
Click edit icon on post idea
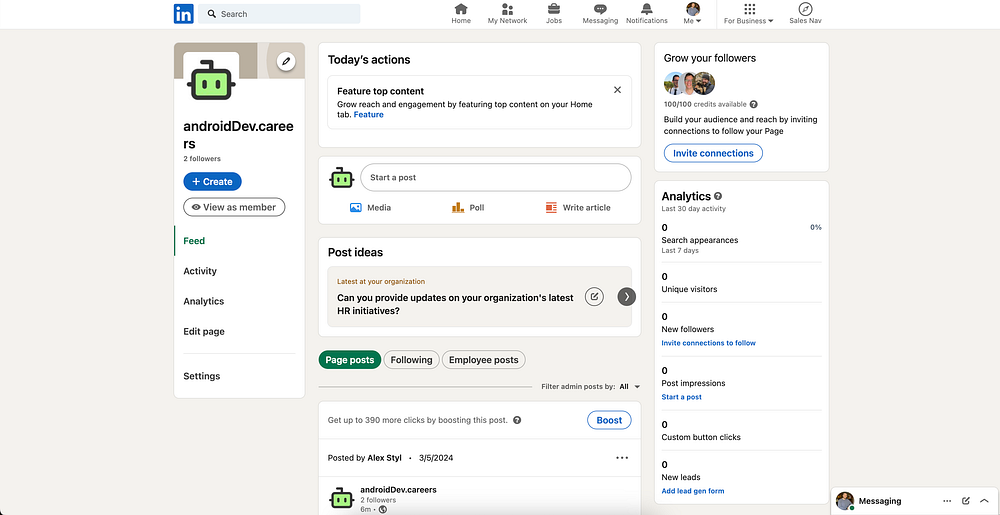(x=594, y=296)
